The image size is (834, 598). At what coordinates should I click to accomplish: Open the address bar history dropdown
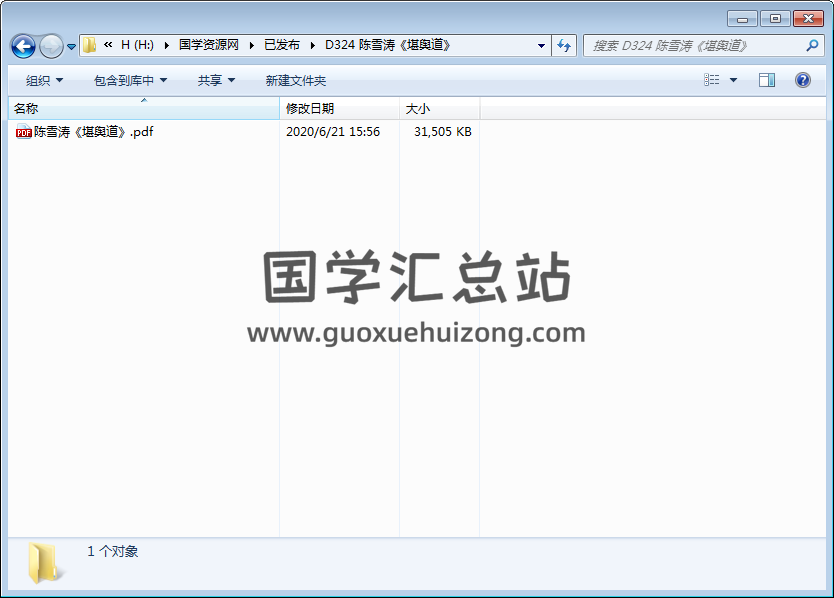541,46
